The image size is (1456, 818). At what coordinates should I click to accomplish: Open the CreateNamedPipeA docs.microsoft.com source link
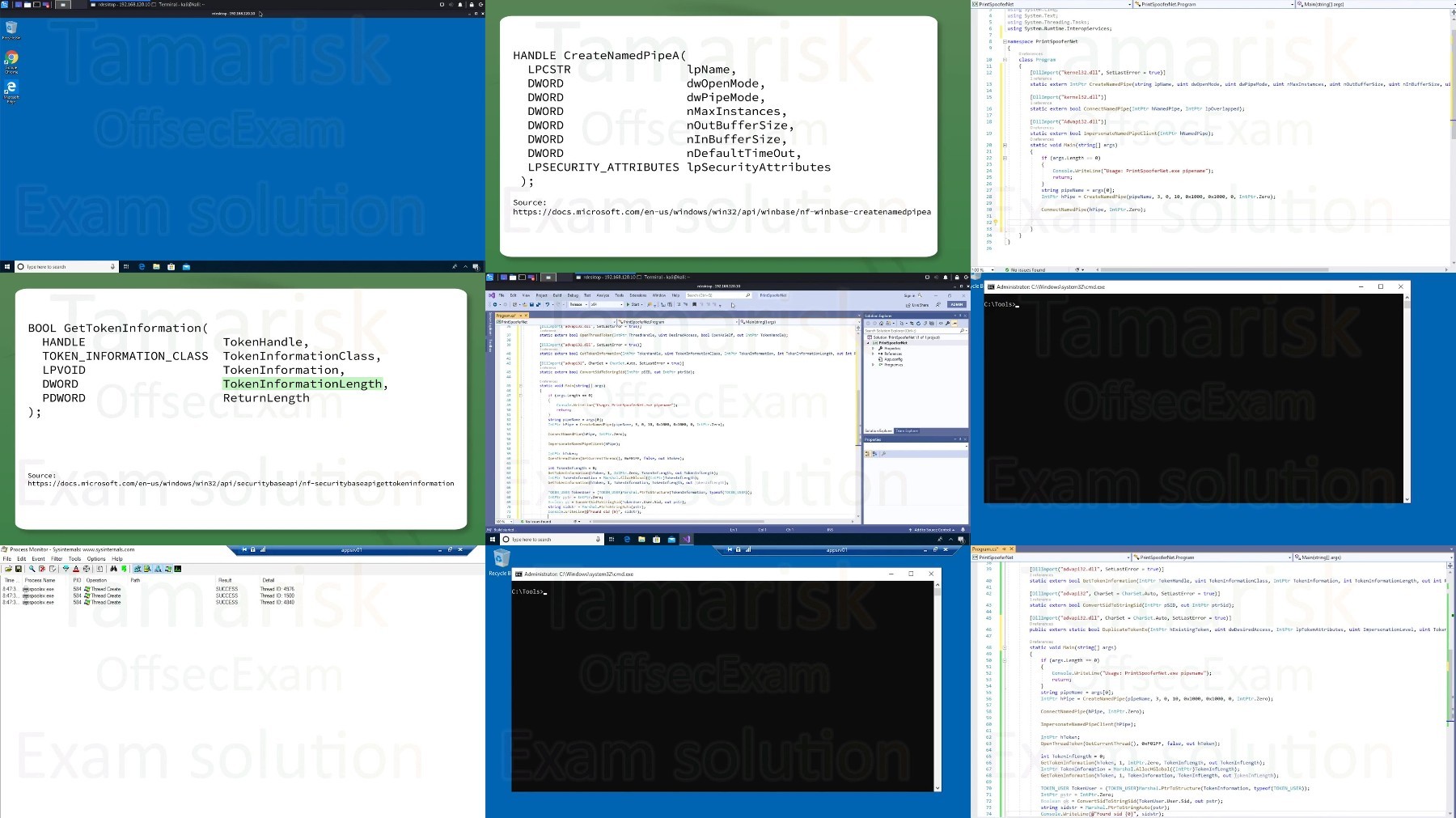coord(722,212)
